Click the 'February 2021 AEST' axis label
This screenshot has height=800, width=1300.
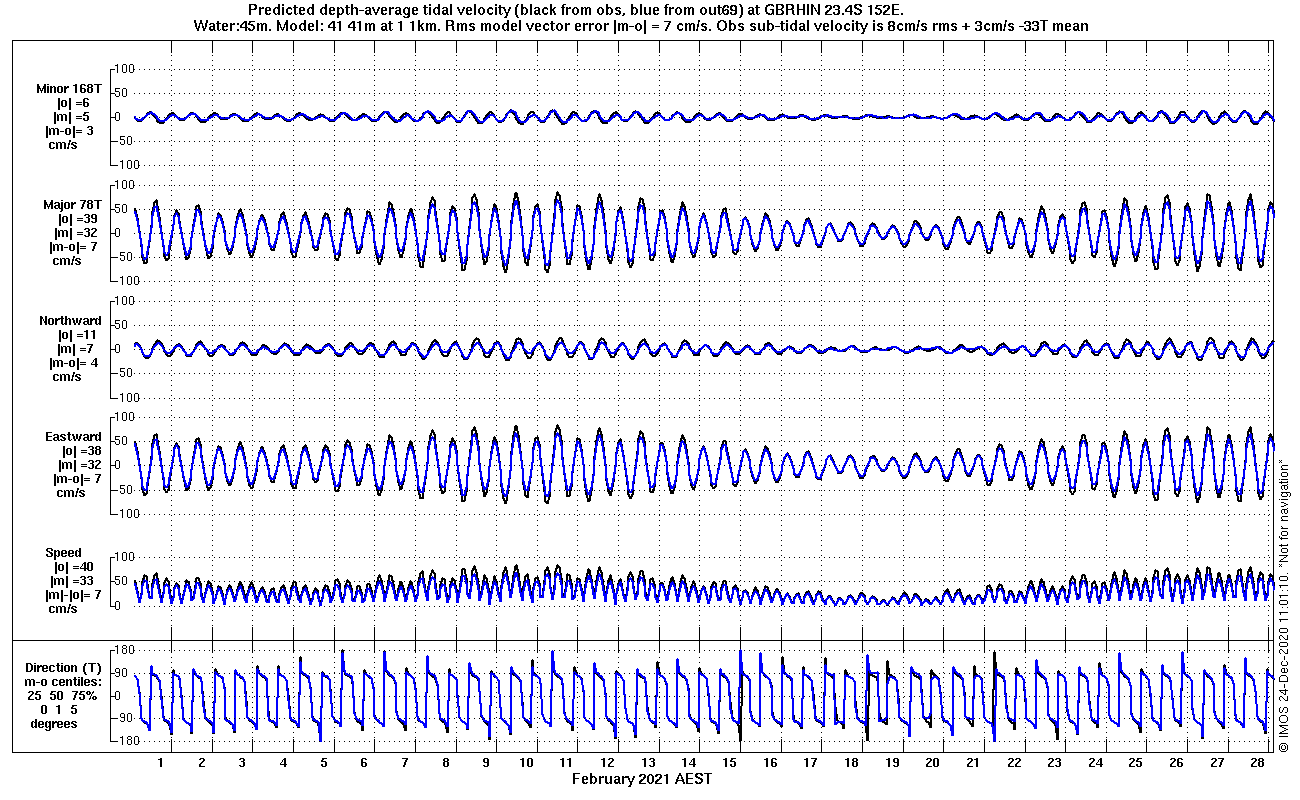click(x=642, y=779)
